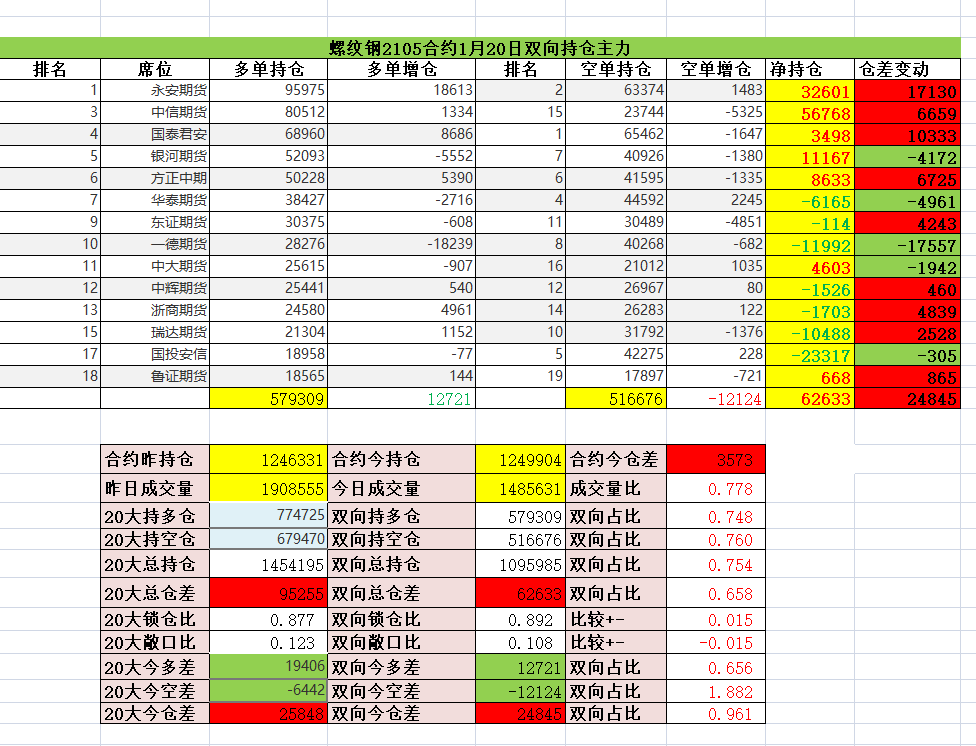The height and width of the screenshot is (746, 976).
Task: Click the 净持仓 column header
Action: [x=810, y=69]
